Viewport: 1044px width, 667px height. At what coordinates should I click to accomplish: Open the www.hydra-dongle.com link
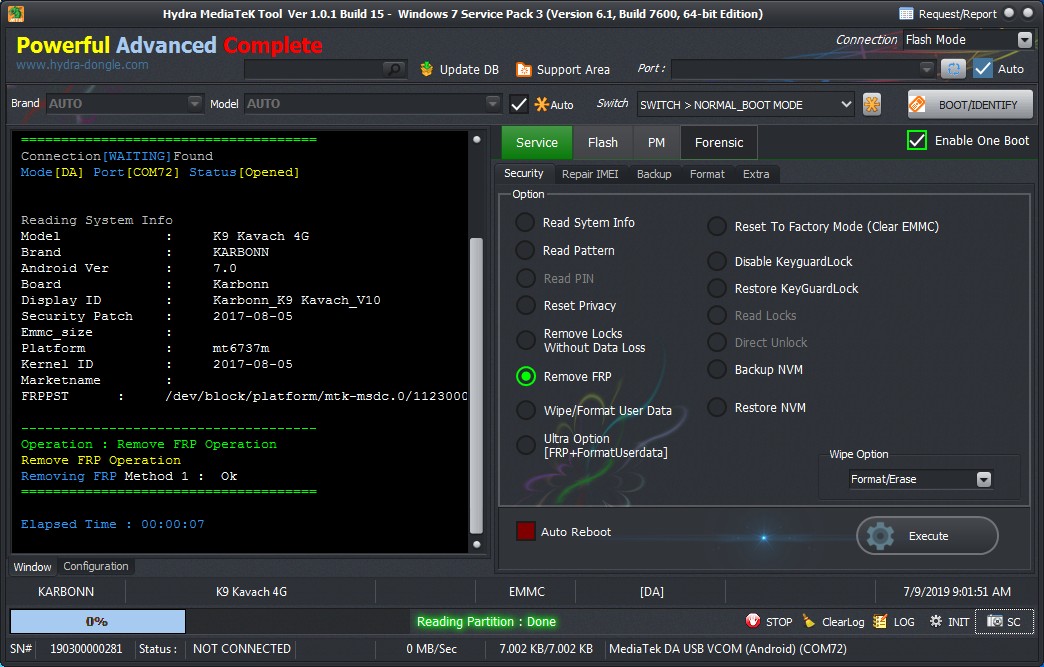pos(82,65)
